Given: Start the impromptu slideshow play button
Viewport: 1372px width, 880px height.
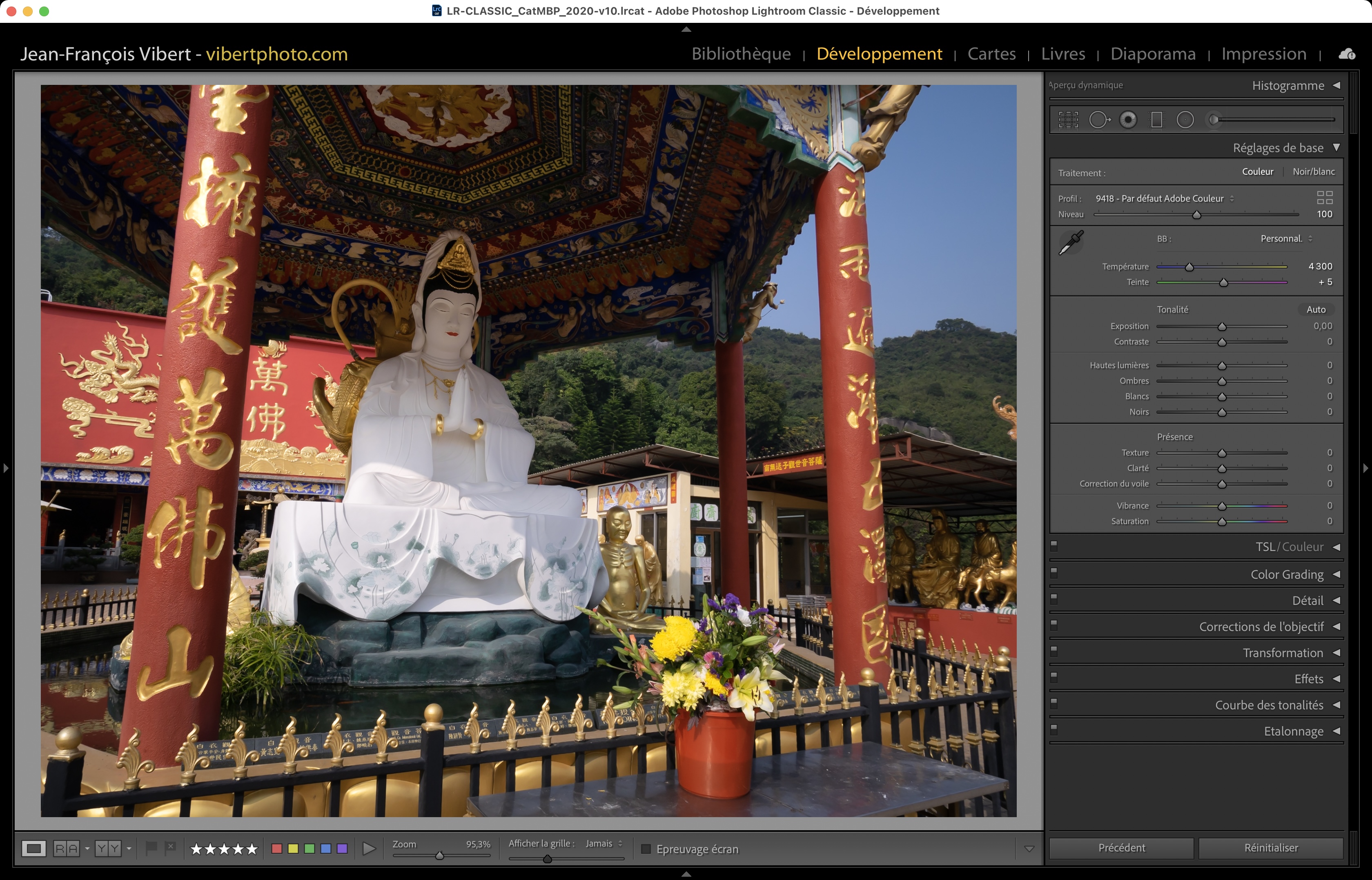Looking at the screenshot, I should [369, 849].
